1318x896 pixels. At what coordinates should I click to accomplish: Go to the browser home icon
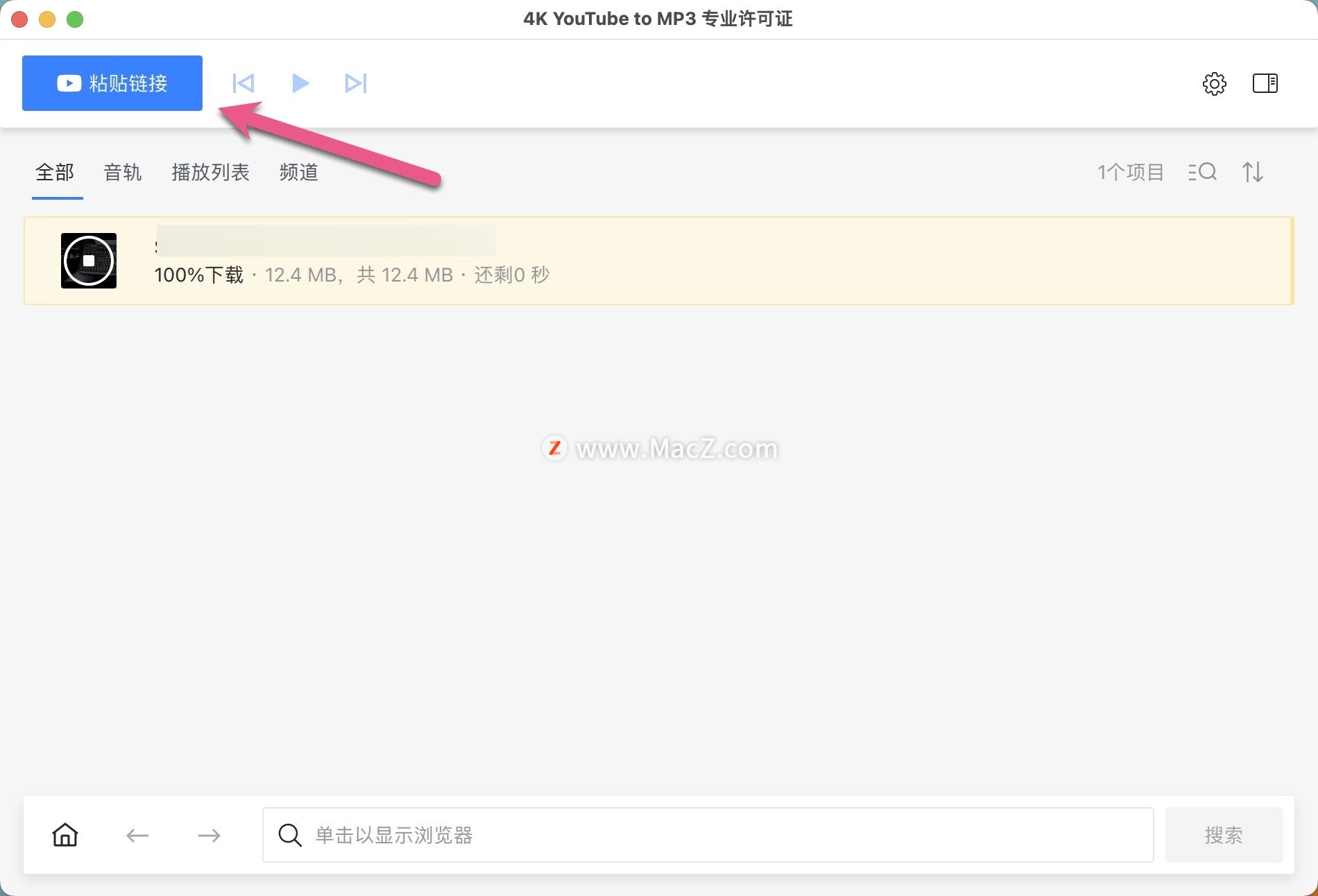coord(65,835)
